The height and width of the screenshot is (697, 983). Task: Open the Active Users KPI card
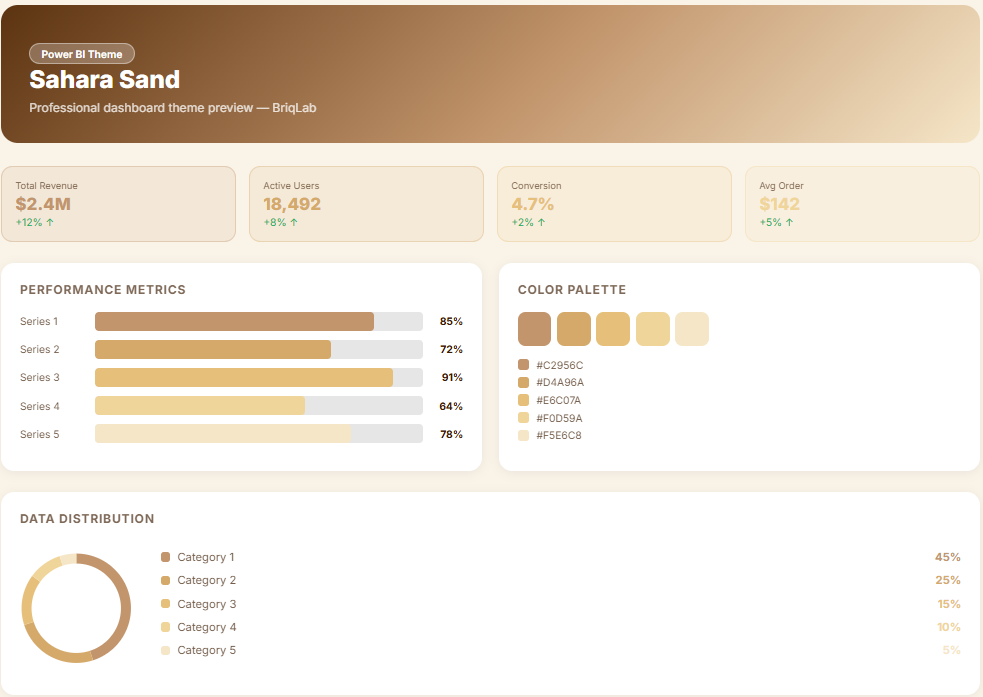click(366, 204)
